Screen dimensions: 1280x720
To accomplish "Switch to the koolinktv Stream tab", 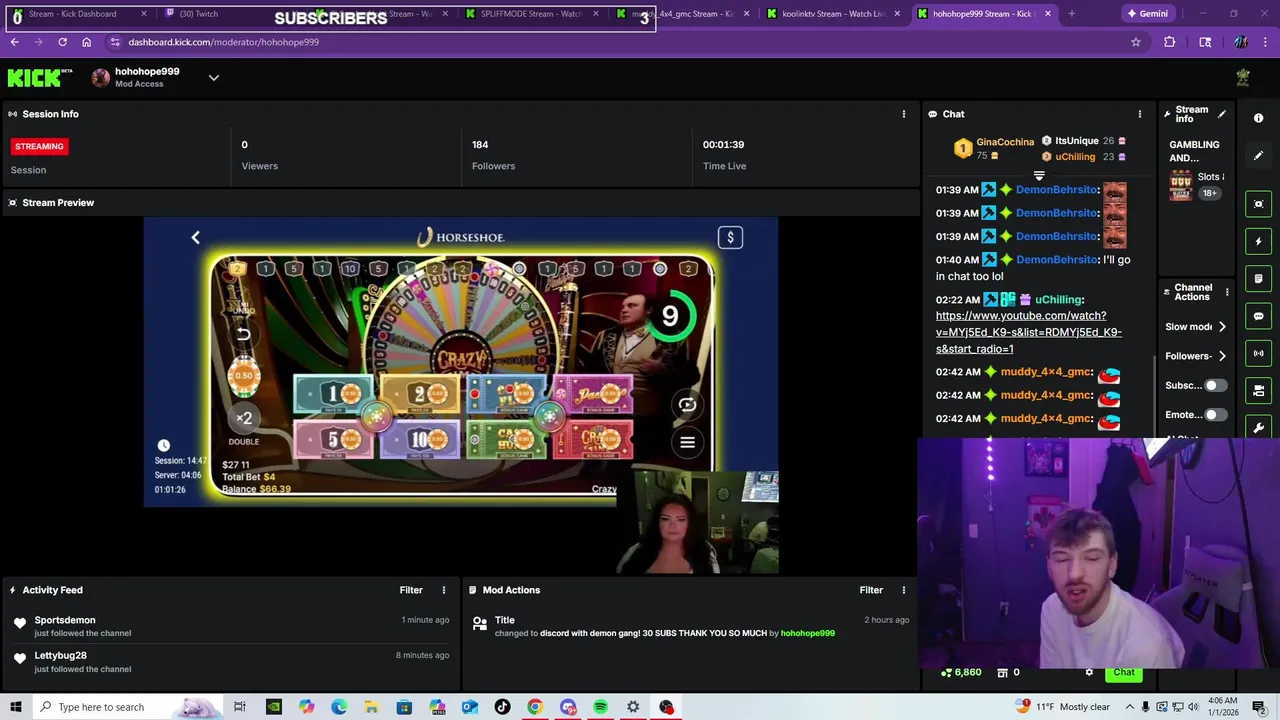I will click(x=833, y=14).
